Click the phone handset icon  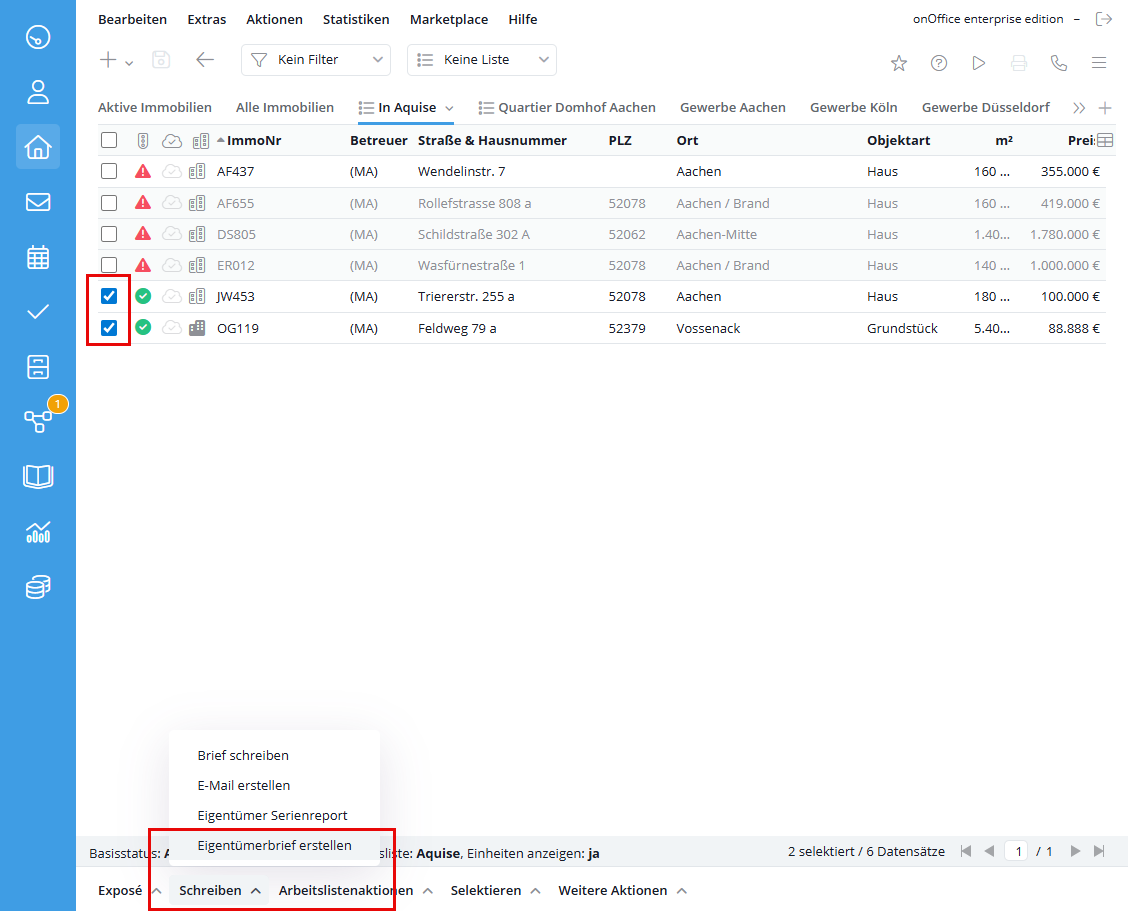[1058, 63]
